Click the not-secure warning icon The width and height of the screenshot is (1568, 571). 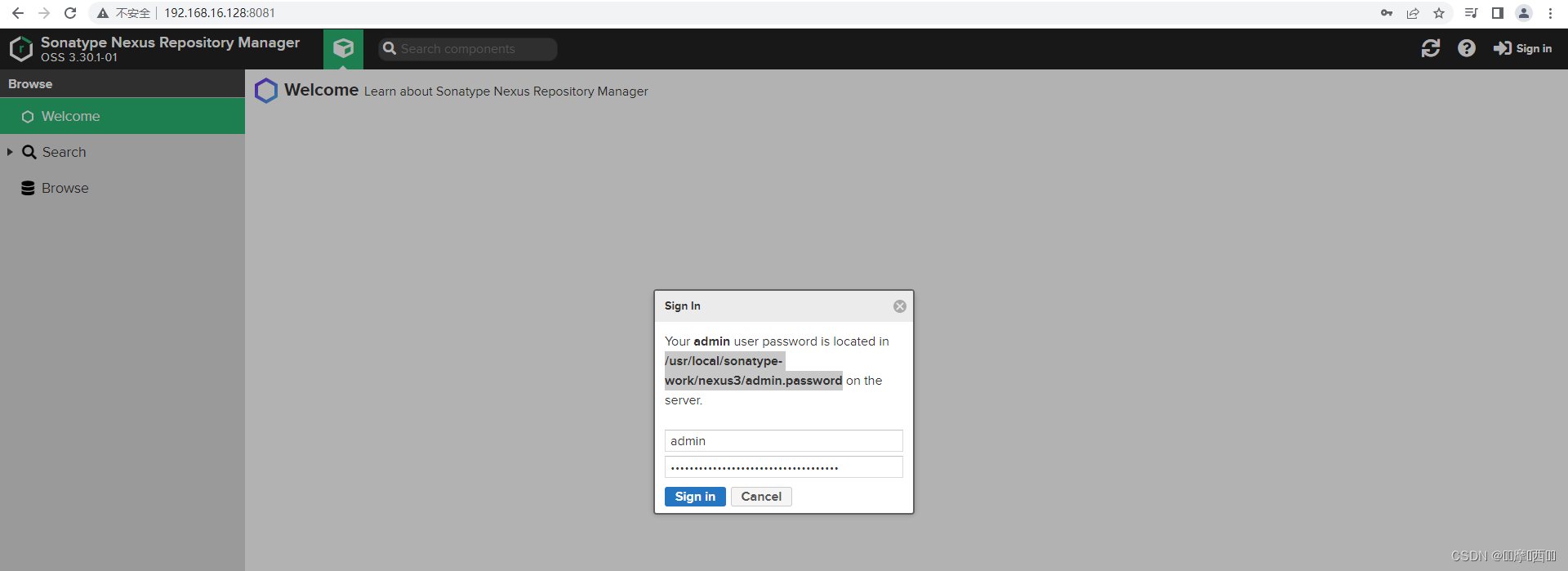[x=103, y=13]
